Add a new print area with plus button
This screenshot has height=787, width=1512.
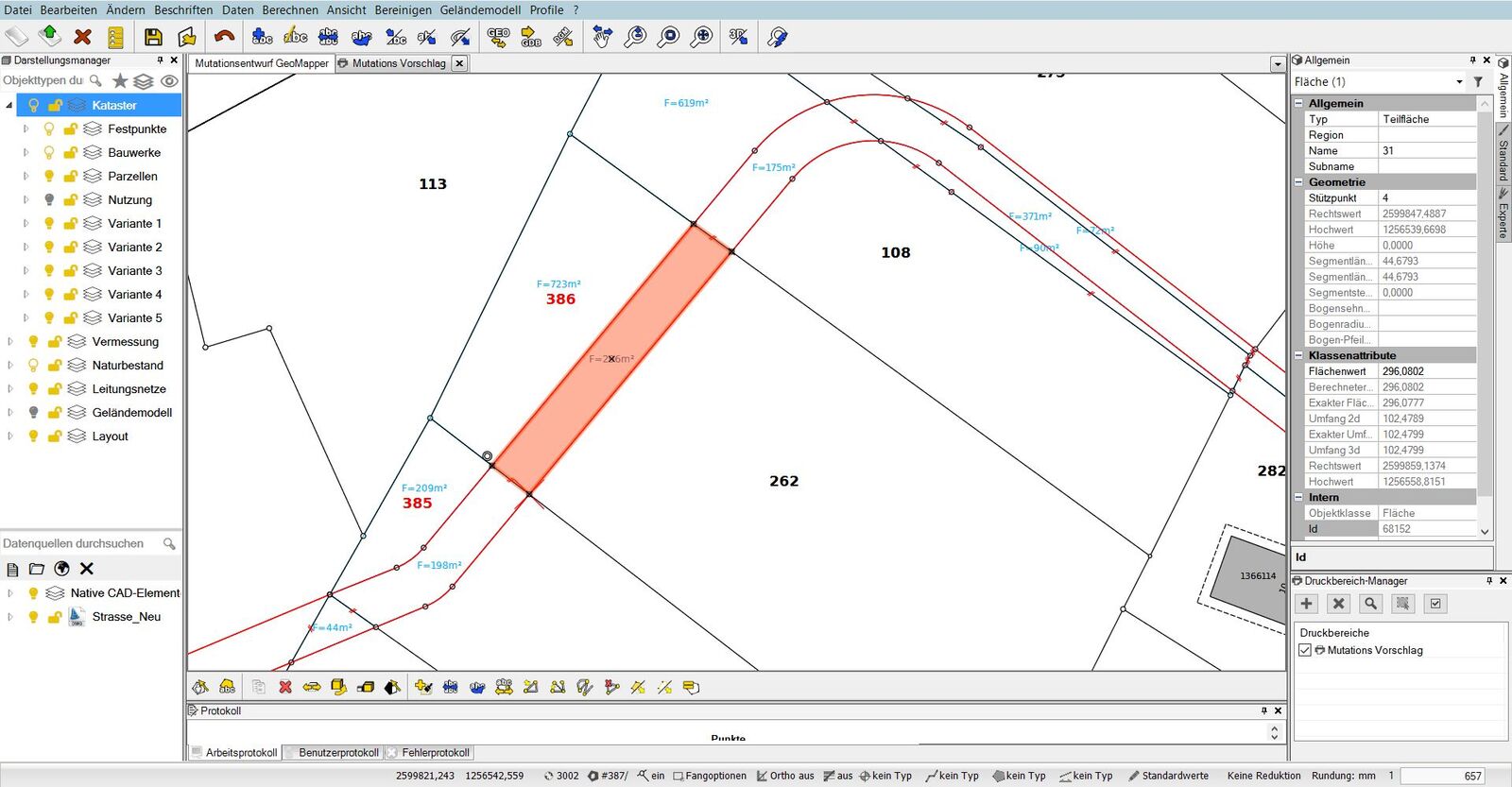point(1307,604)
